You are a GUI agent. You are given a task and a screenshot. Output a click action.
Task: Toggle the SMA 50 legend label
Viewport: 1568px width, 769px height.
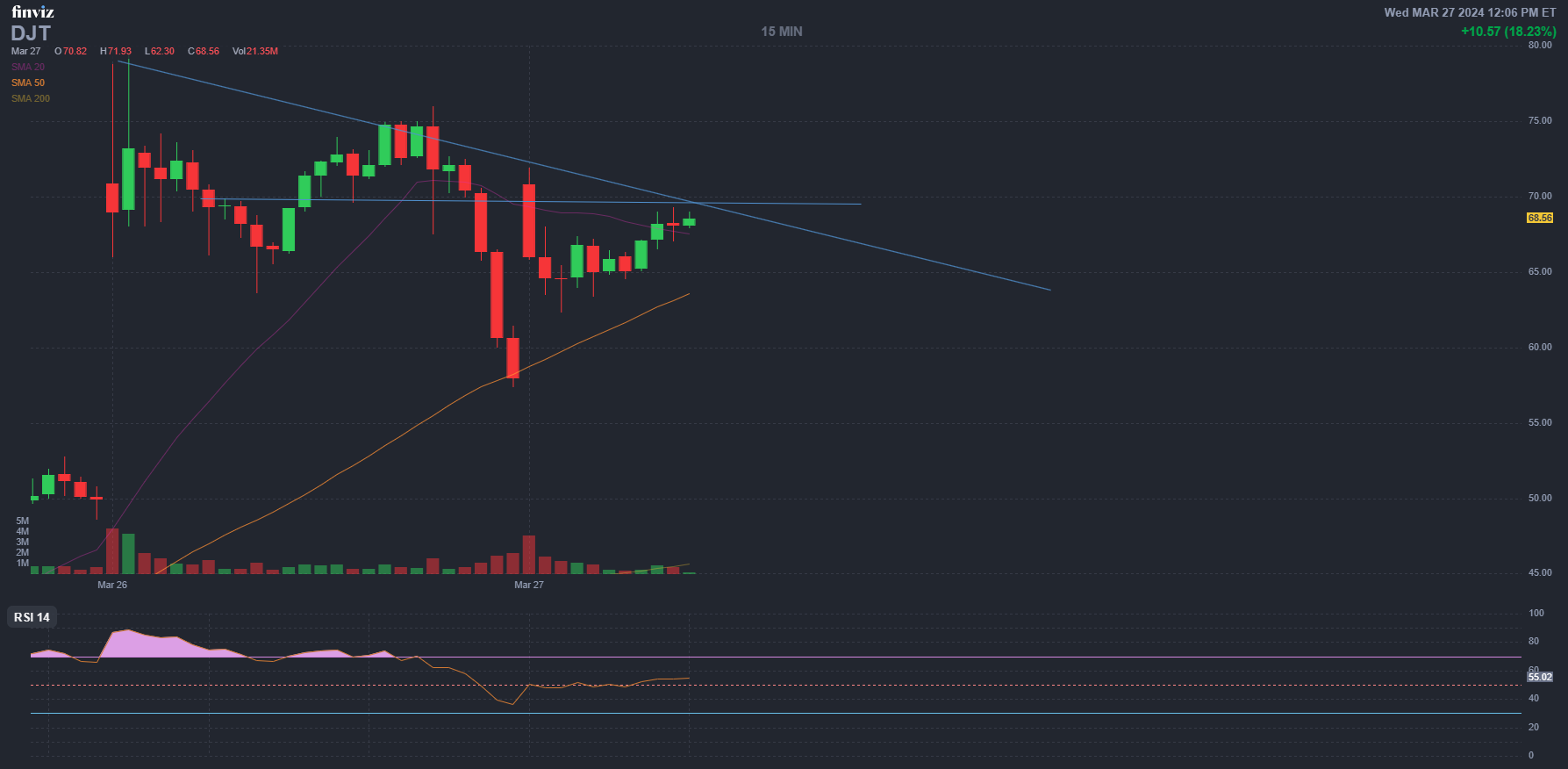(27, 83)
